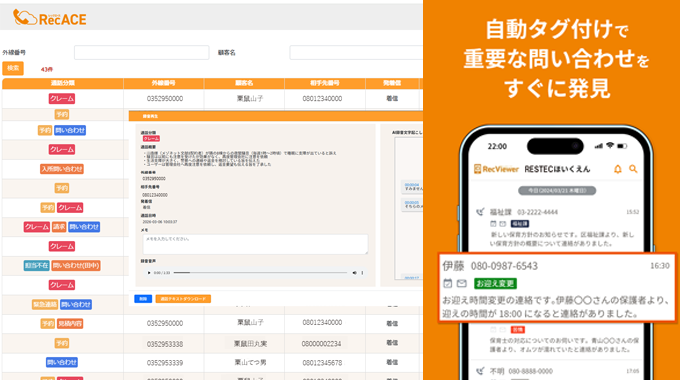Sort by the 発着信 column header
Screen dimensions: 680x380
(x=392, y=83)
